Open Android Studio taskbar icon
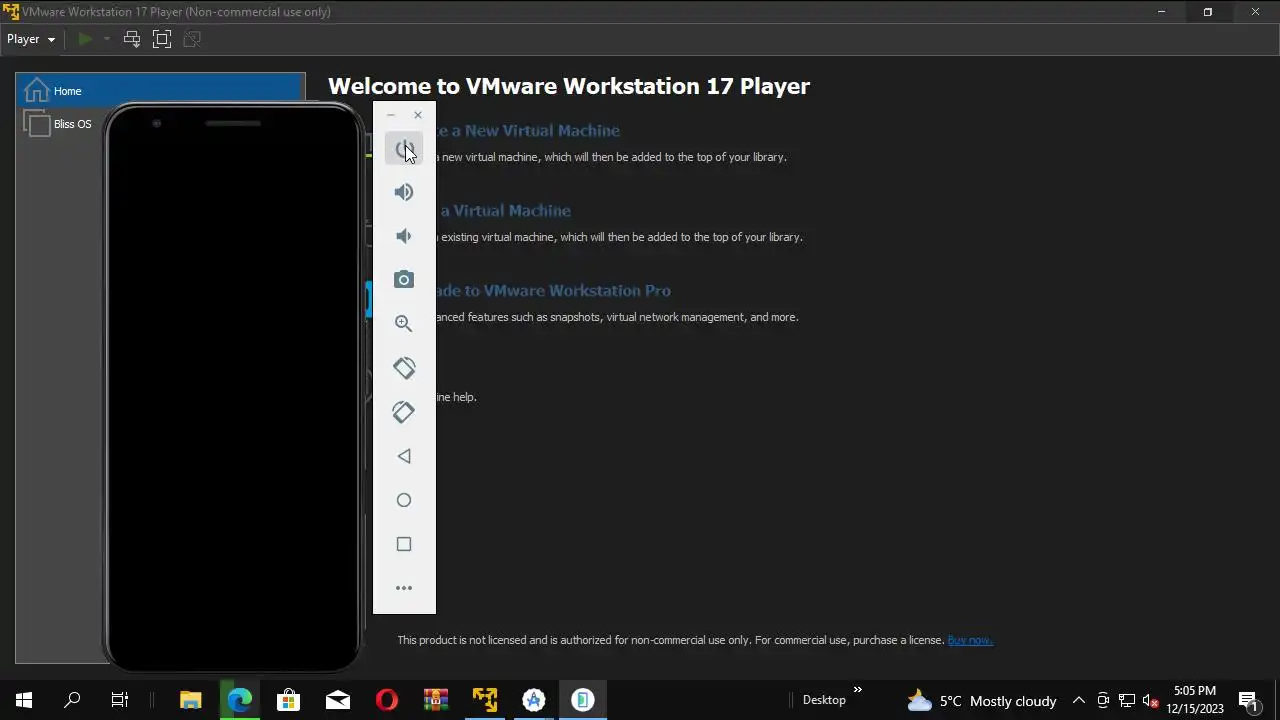Screen dimensions: 1280x720 click(534, 700)
